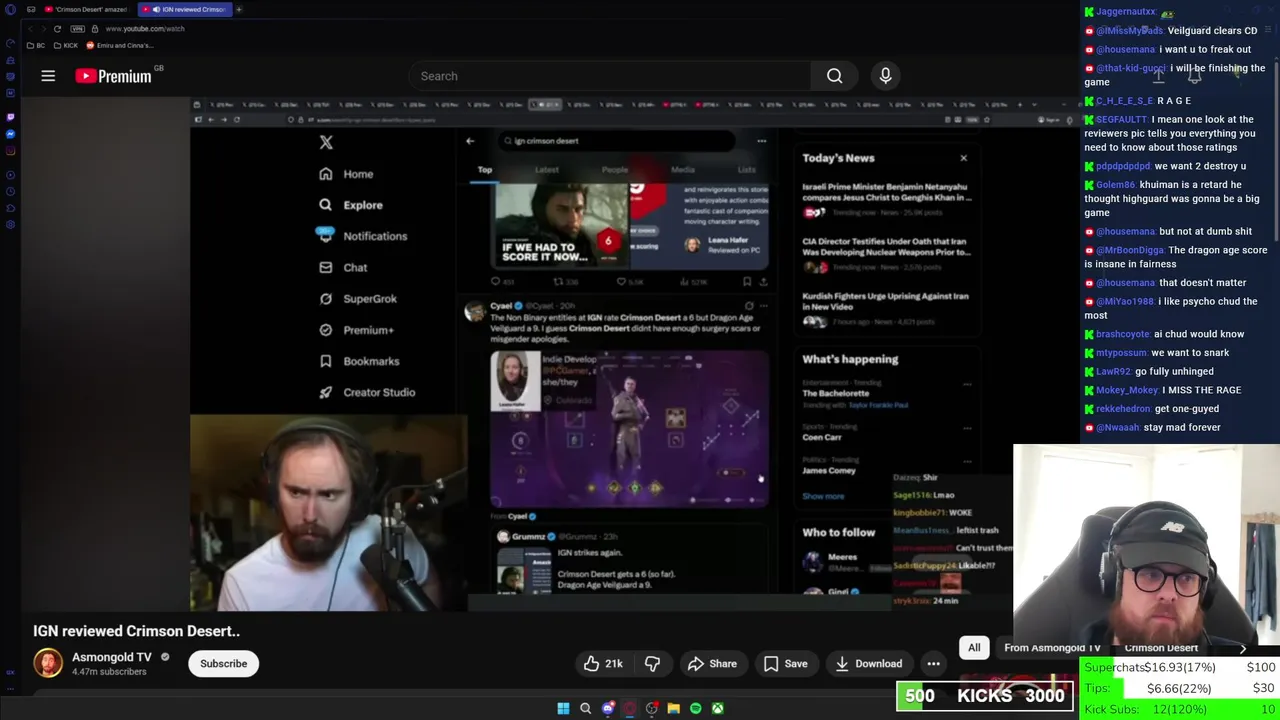
Task: Open the YouTube guide hamburger menu
Action: point(48,76)
